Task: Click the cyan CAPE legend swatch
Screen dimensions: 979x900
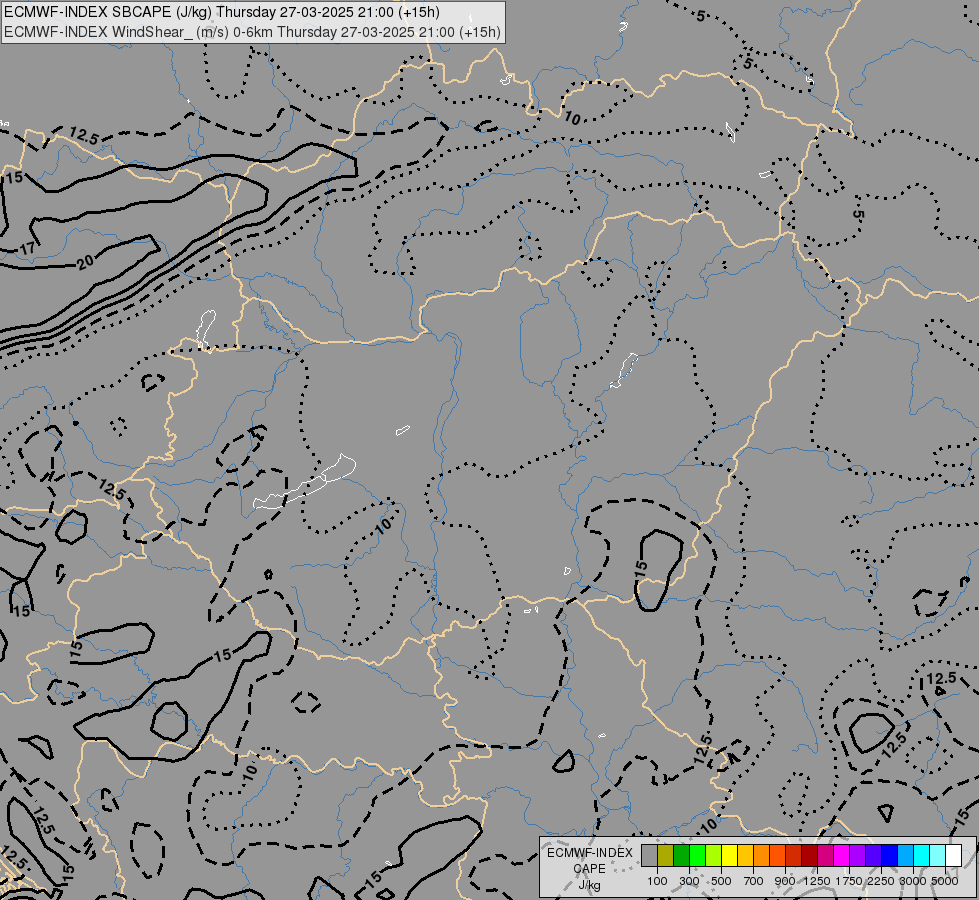Action: pos(921,855)
